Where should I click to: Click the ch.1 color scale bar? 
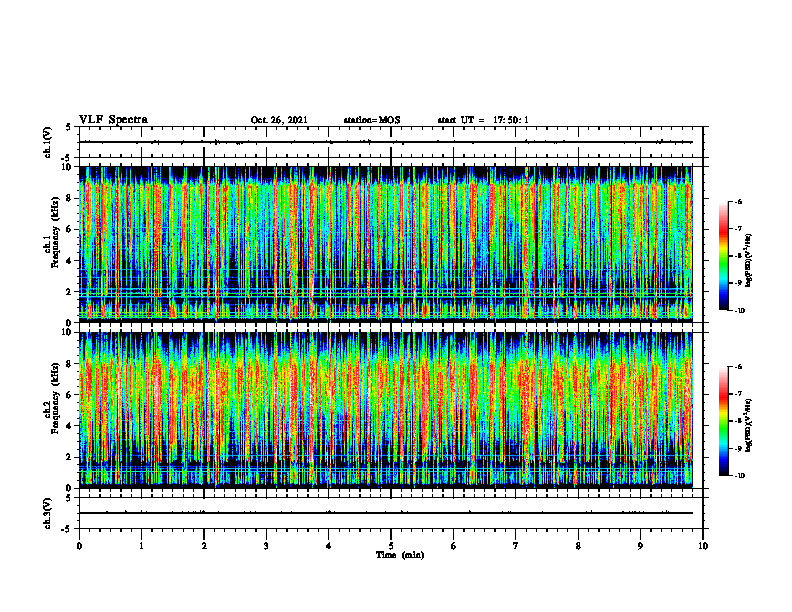tap(723, 256)
